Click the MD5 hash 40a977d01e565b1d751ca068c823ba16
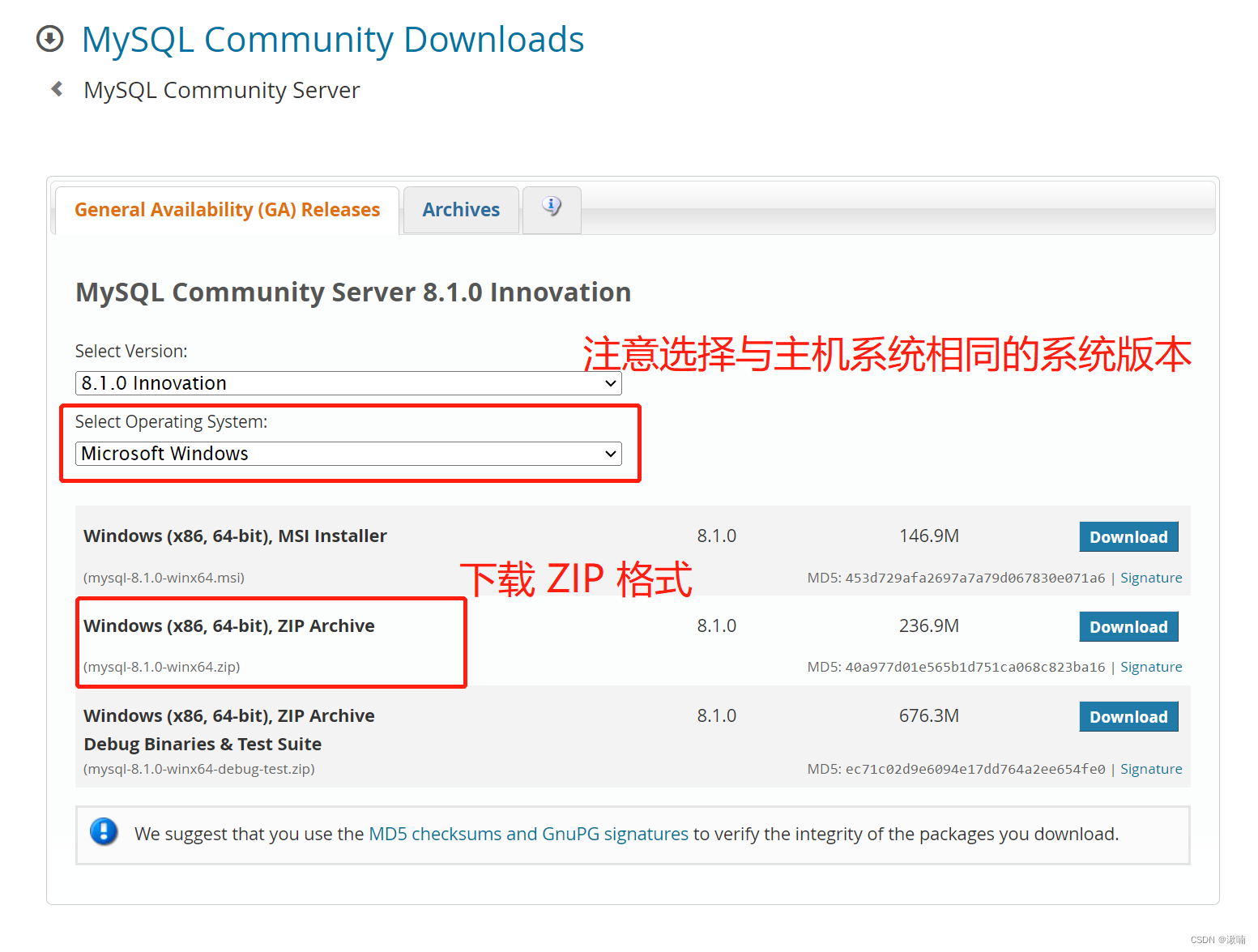This screenshot has height=952, width=1258. (975, 667)
